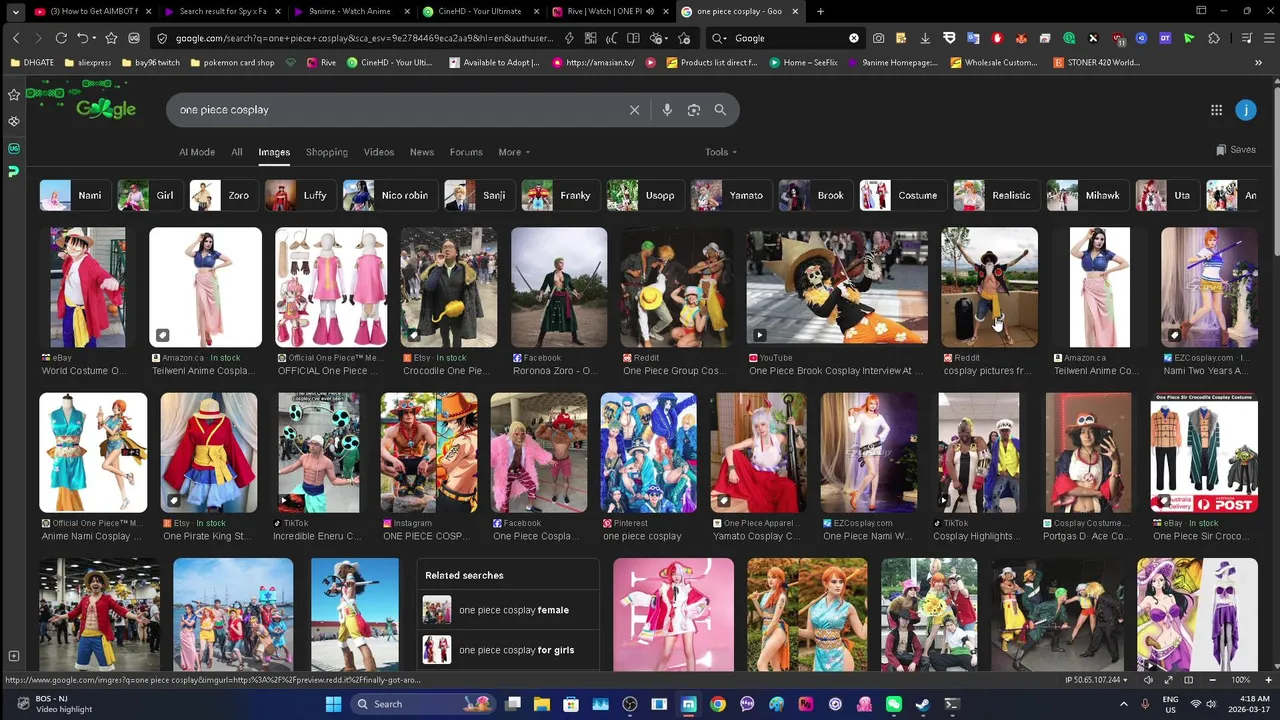Viewport: 1280px width, 720px height.
Task: Expand the More search filters menu
Action: tap(514, 152)
